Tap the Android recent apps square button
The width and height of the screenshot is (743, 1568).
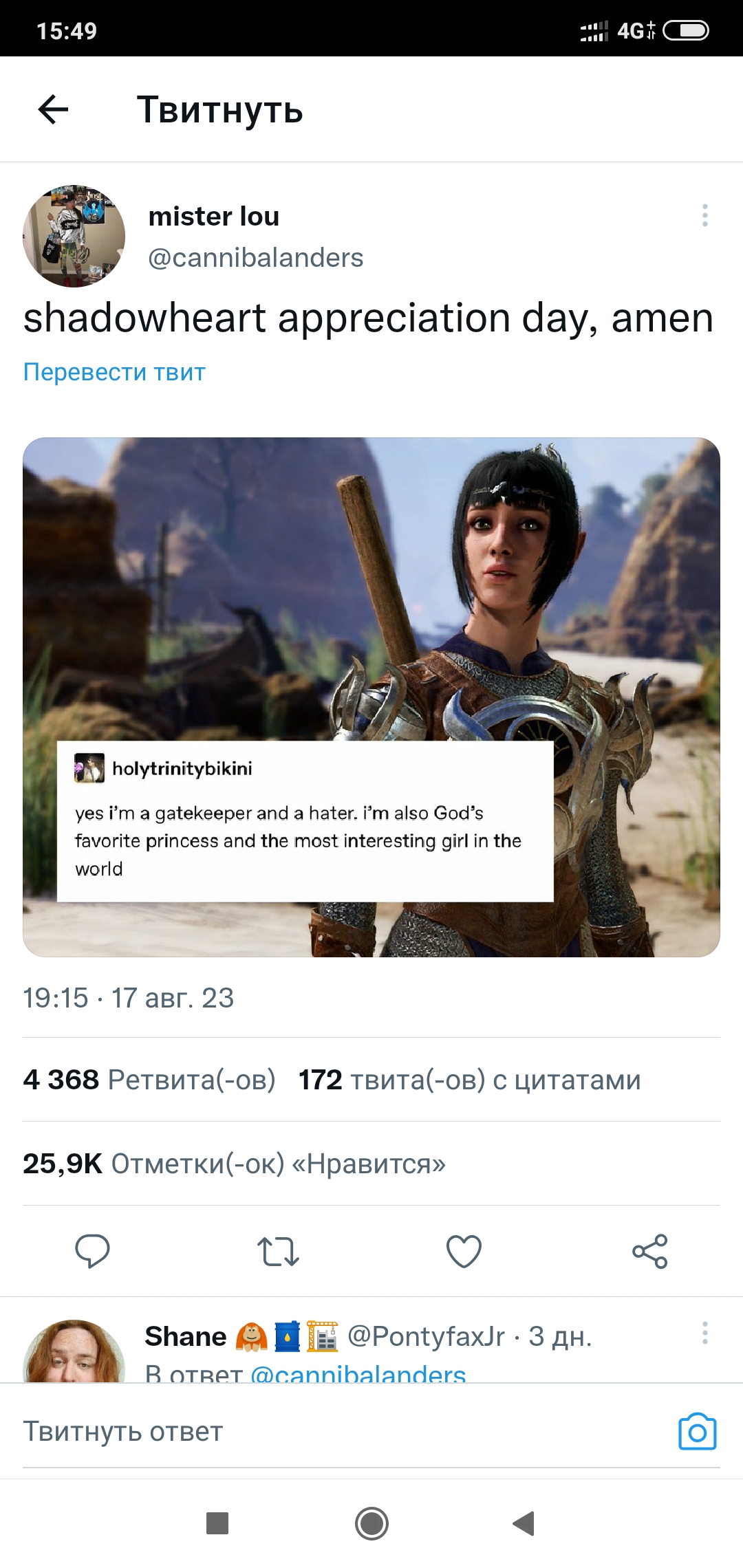pyautogui.click(x=217, y=1523)
